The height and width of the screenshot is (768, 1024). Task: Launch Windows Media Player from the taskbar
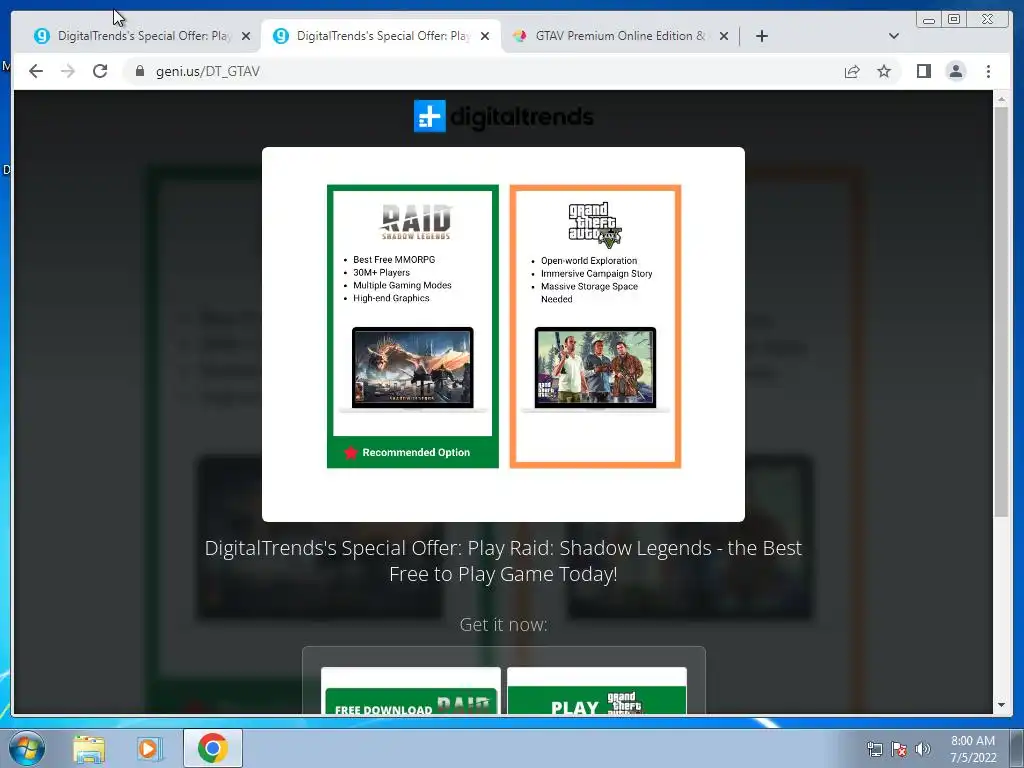click(x=149, y=748)
